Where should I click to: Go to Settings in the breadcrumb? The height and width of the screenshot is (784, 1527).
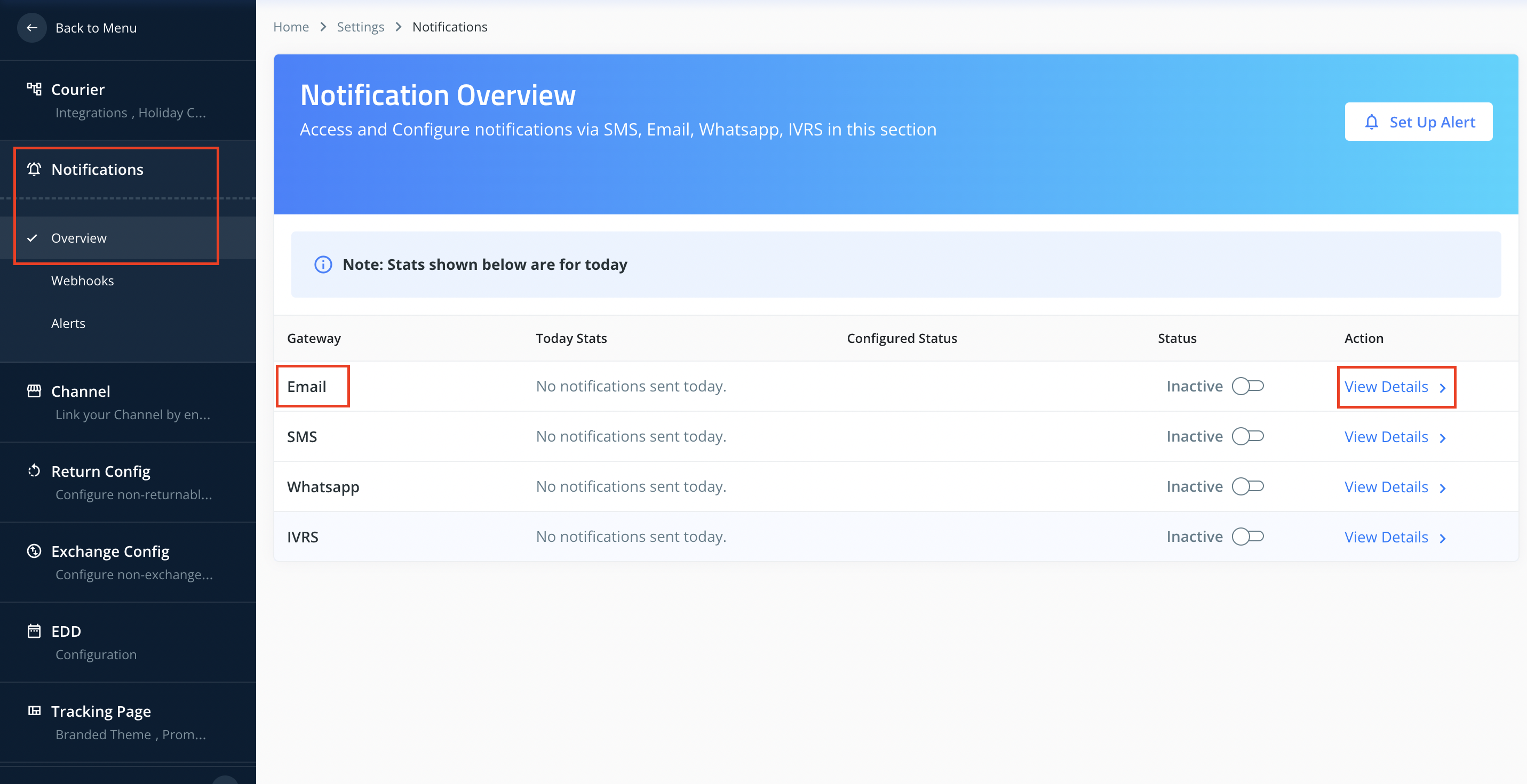pyautogui.click(x=360, y=27)
